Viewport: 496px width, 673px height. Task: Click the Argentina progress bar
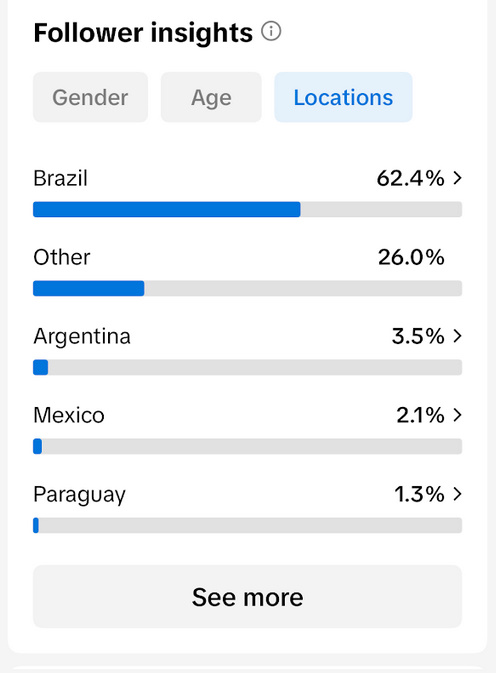pos(248,367)
